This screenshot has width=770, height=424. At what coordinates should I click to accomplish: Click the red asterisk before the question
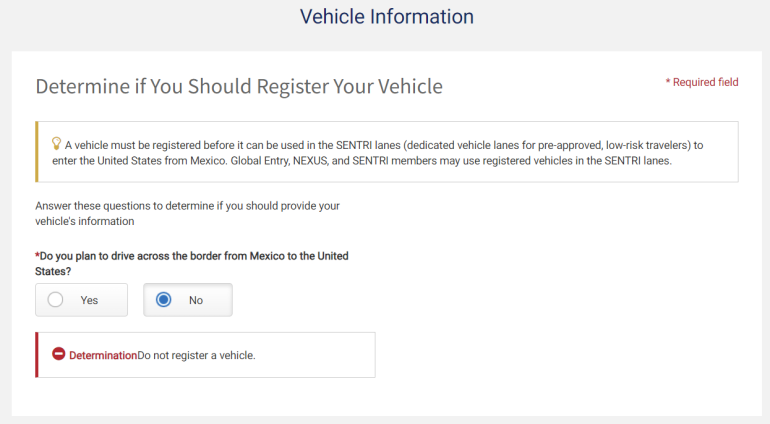(37, 256)
